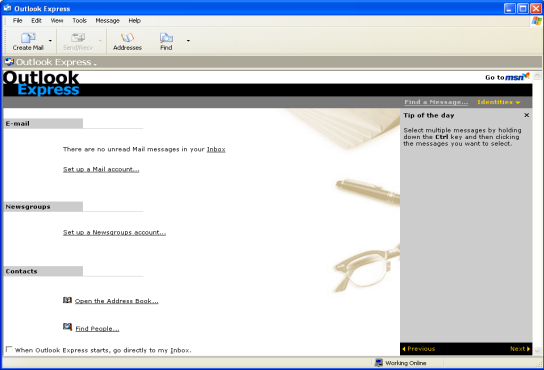The width and height of the screenshot is (544, 370).
Task: Open the Message menu
Action: point(108,20)
